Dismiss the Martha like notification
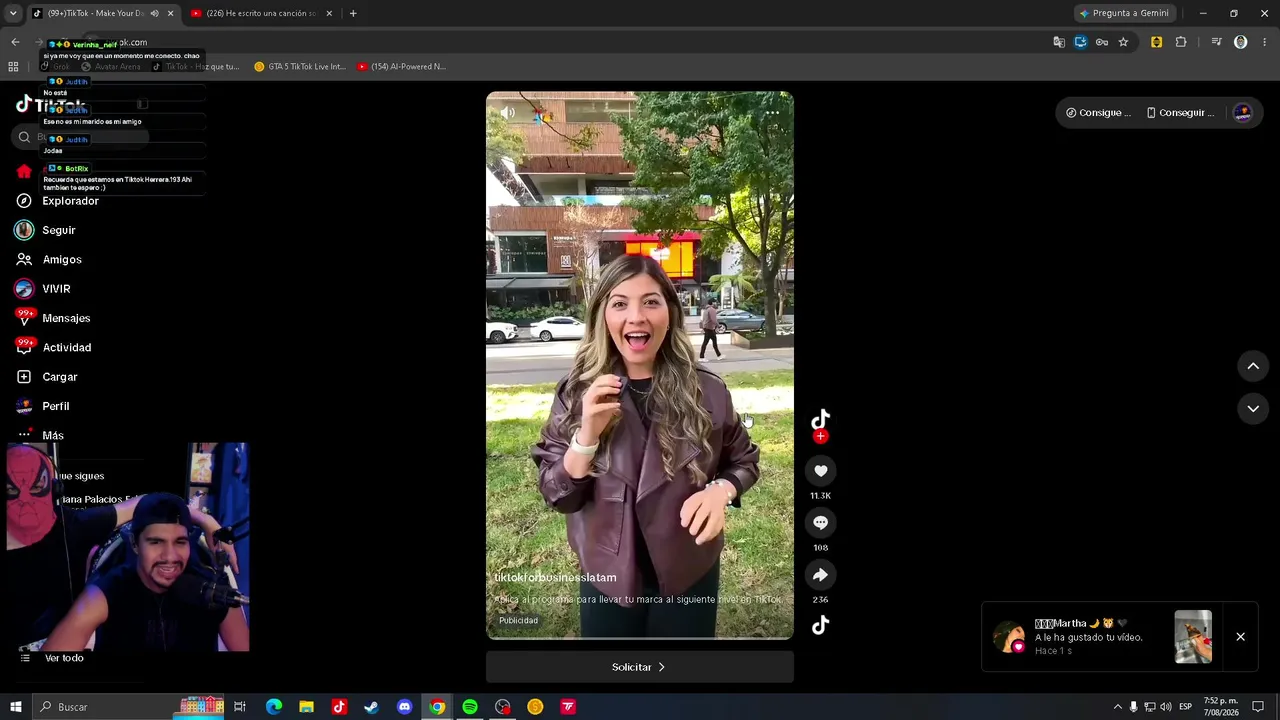The width and height of the screenshot is (1280, 720). [1240, 637]
